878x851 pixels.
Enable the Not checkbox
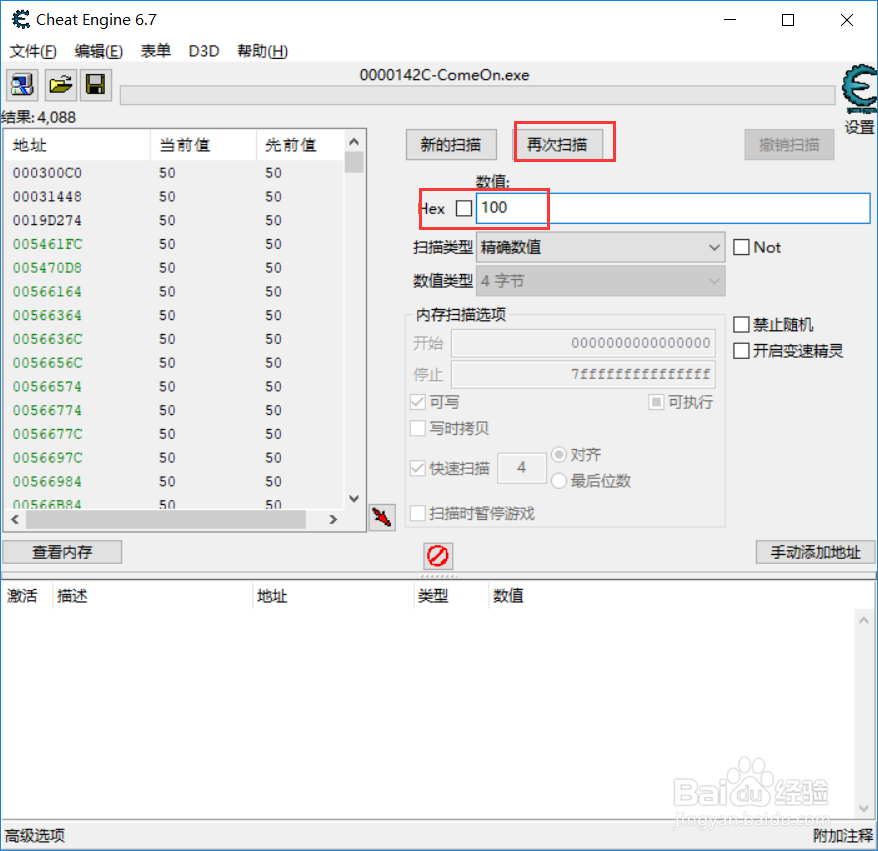click(x=741, y=247)
